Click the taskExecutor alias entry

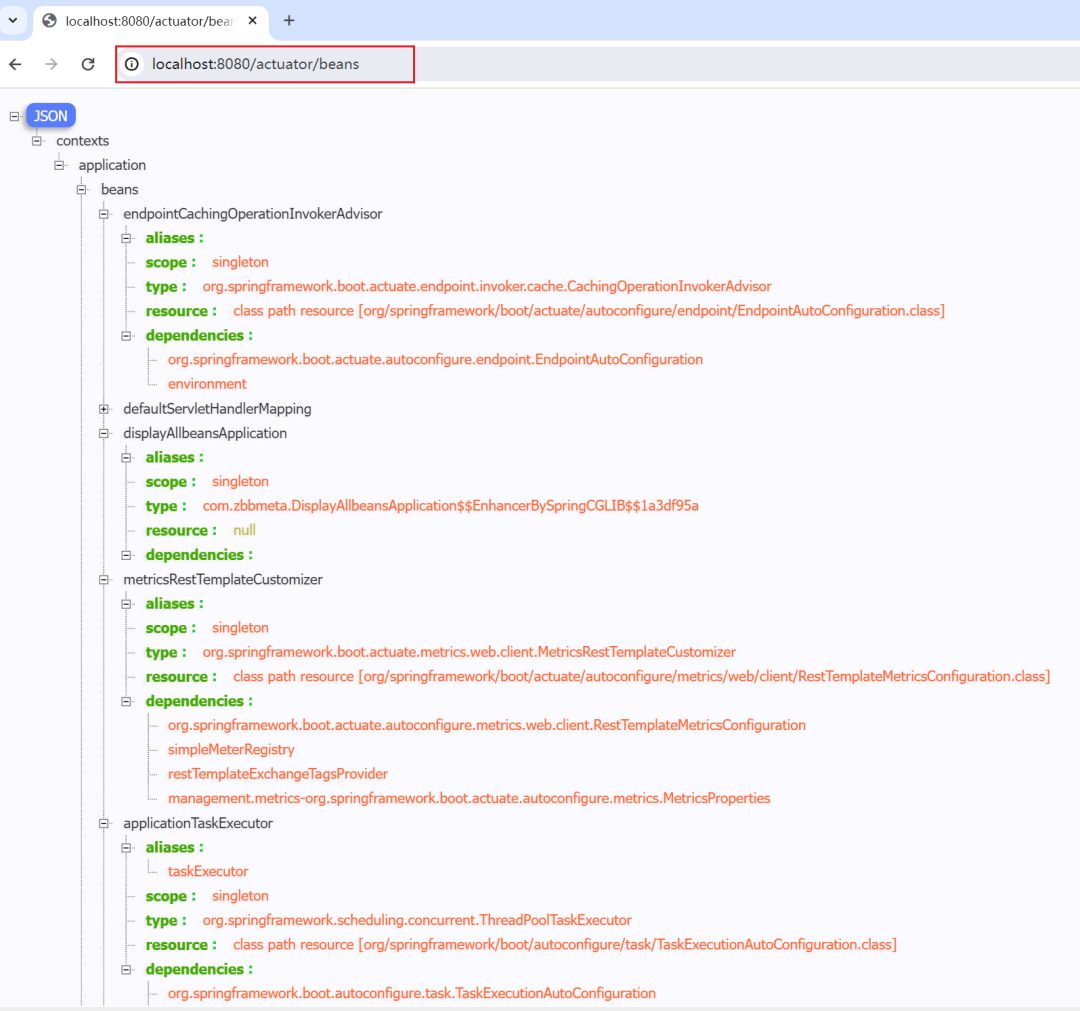pyautogui.click(x=208, y=872)
